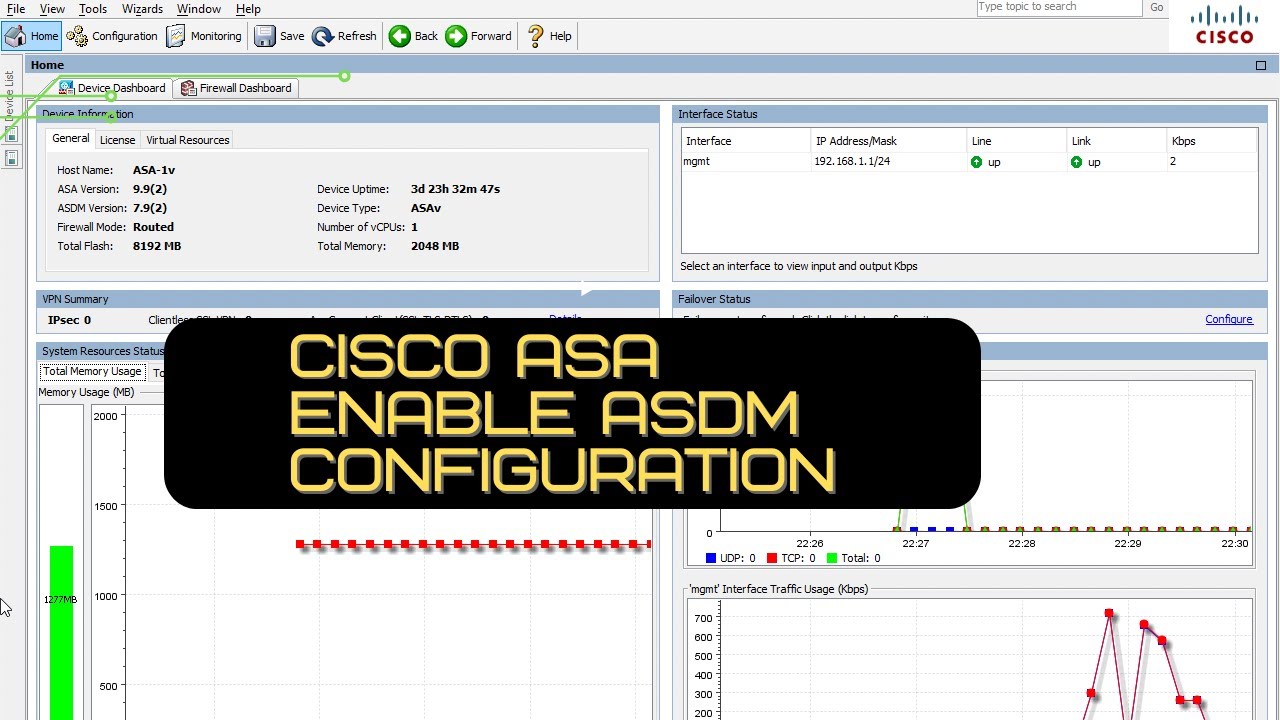Open the Help menu in the menu bar
1280x720 pixels.
248,9
